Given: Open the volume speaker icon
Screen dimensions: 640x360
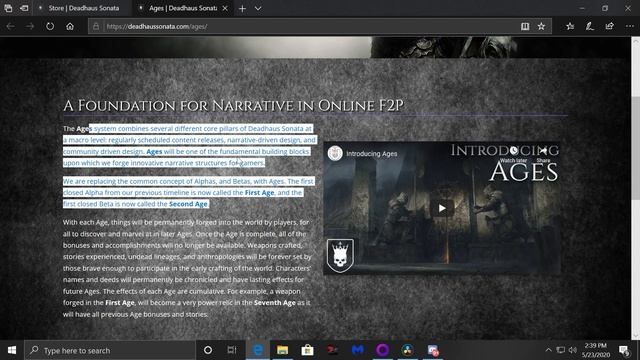Looking at the screenshot, I should 573,350.
